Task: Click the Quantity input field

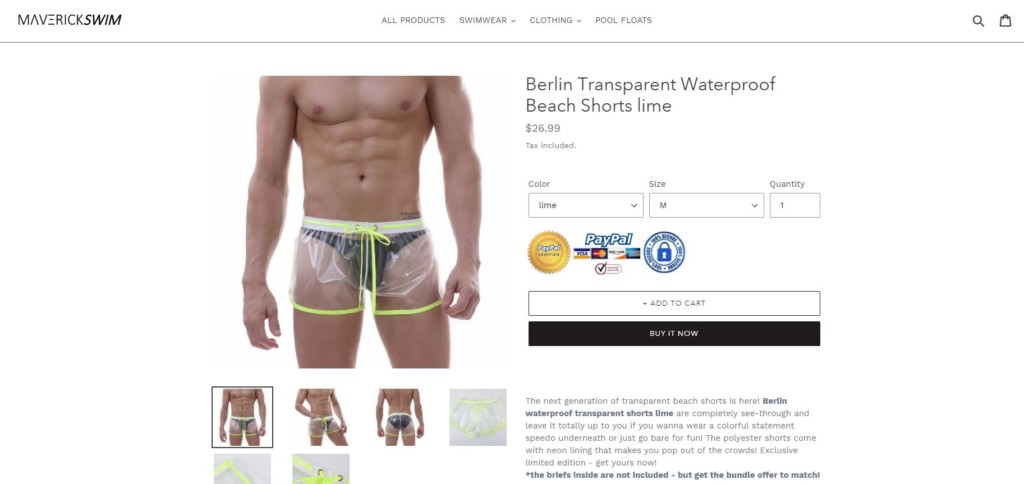Action: pos(795,205)
